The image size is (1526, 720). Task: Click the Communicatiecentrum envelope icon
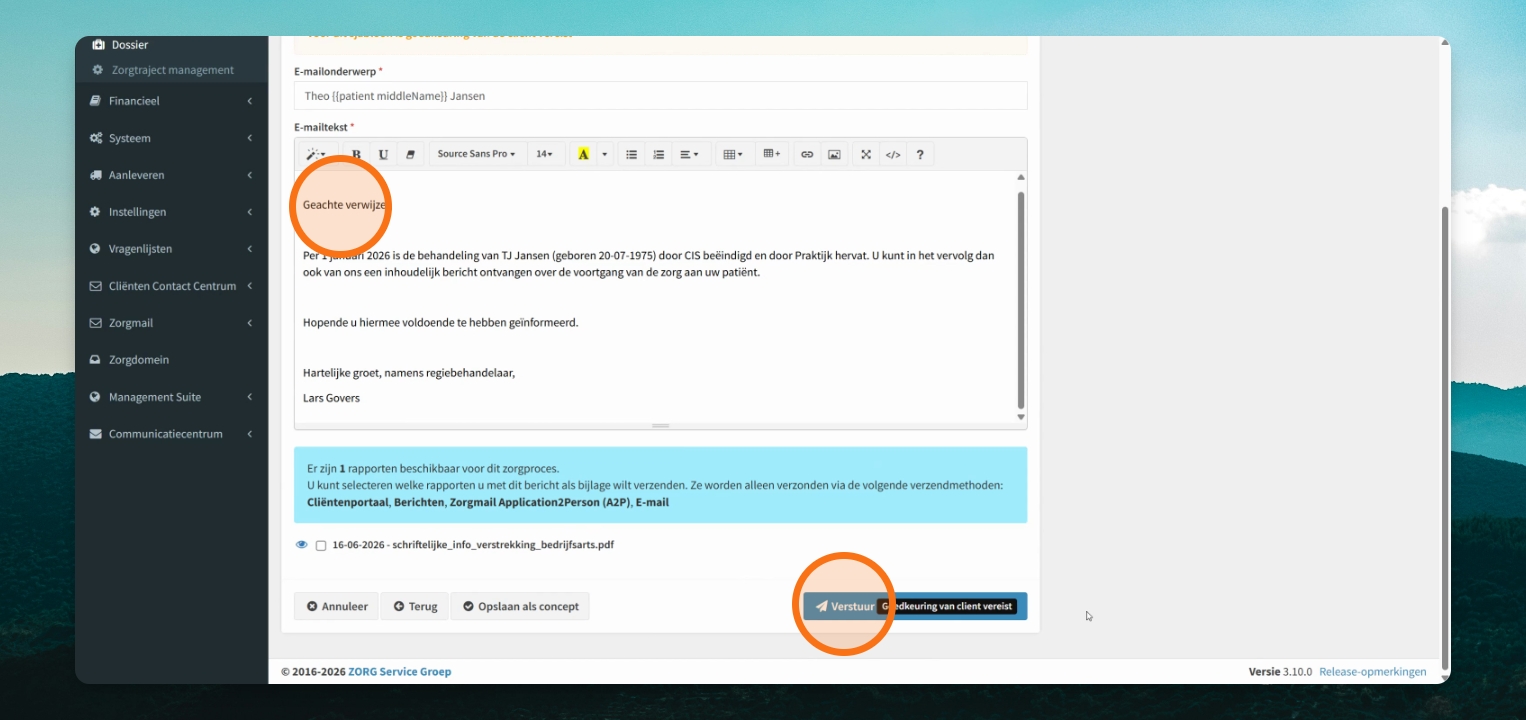(95, 434)
